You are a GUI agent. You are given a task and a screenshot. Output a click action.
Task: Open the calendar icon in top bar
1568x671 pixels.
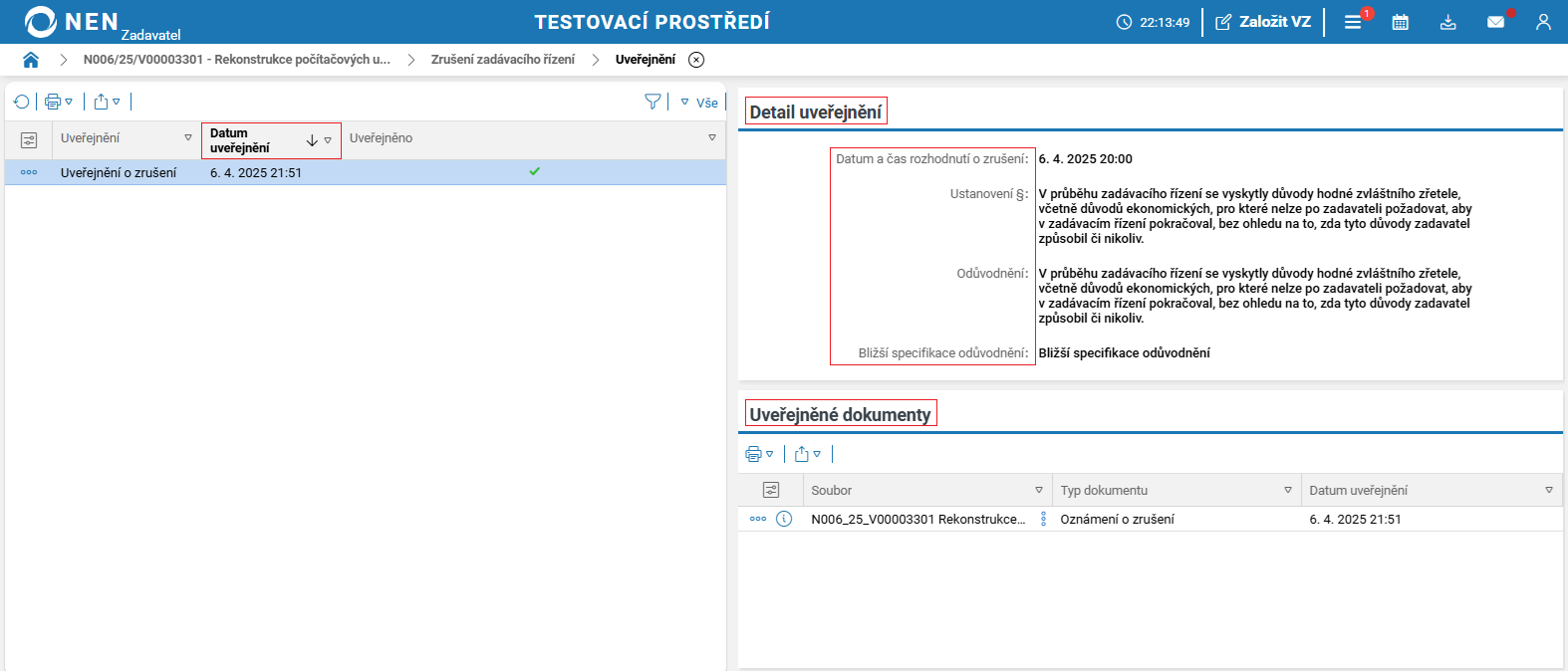pos(1400,22)
